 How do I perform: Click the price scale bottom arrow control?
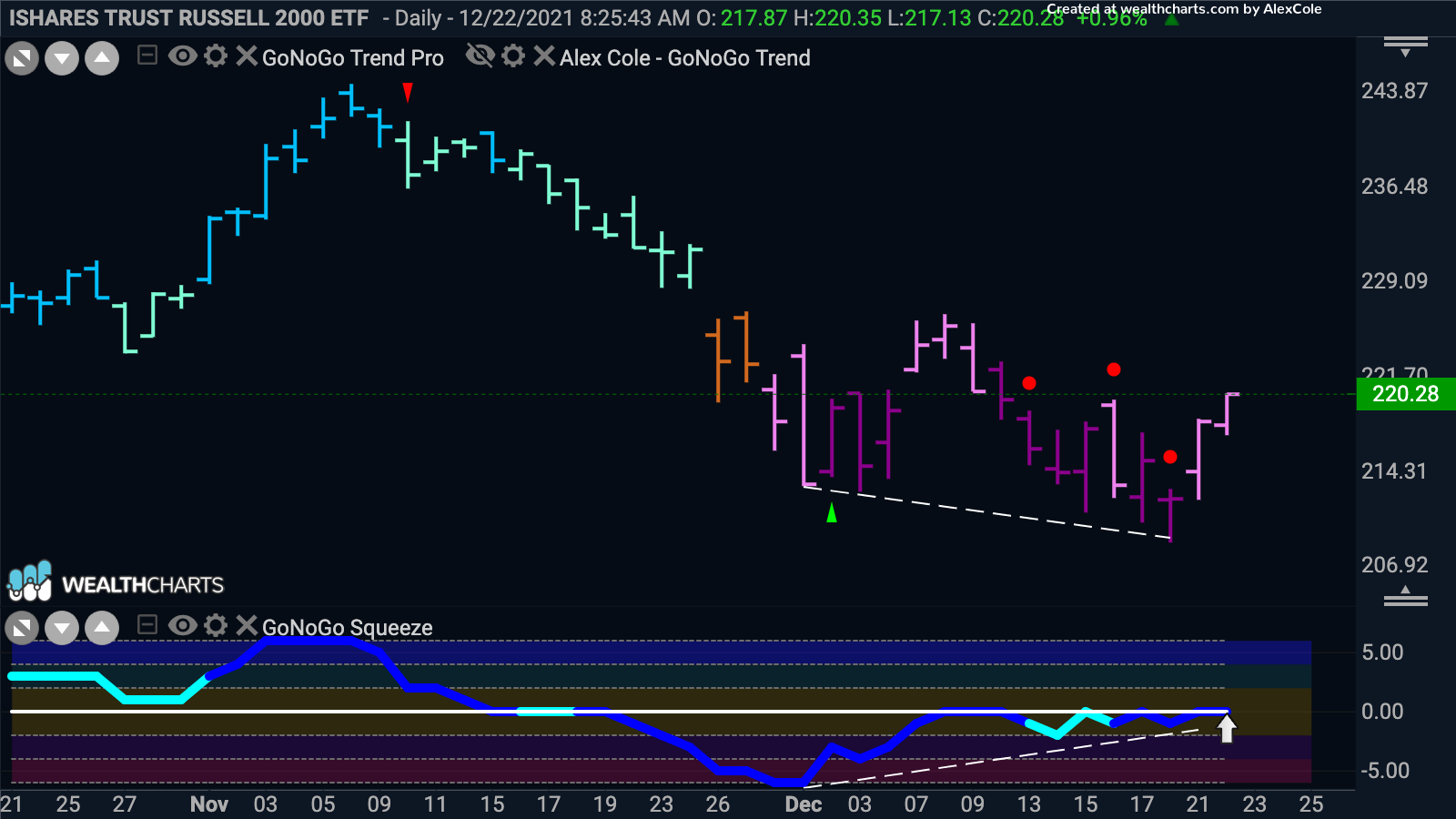coord(1406,596)
